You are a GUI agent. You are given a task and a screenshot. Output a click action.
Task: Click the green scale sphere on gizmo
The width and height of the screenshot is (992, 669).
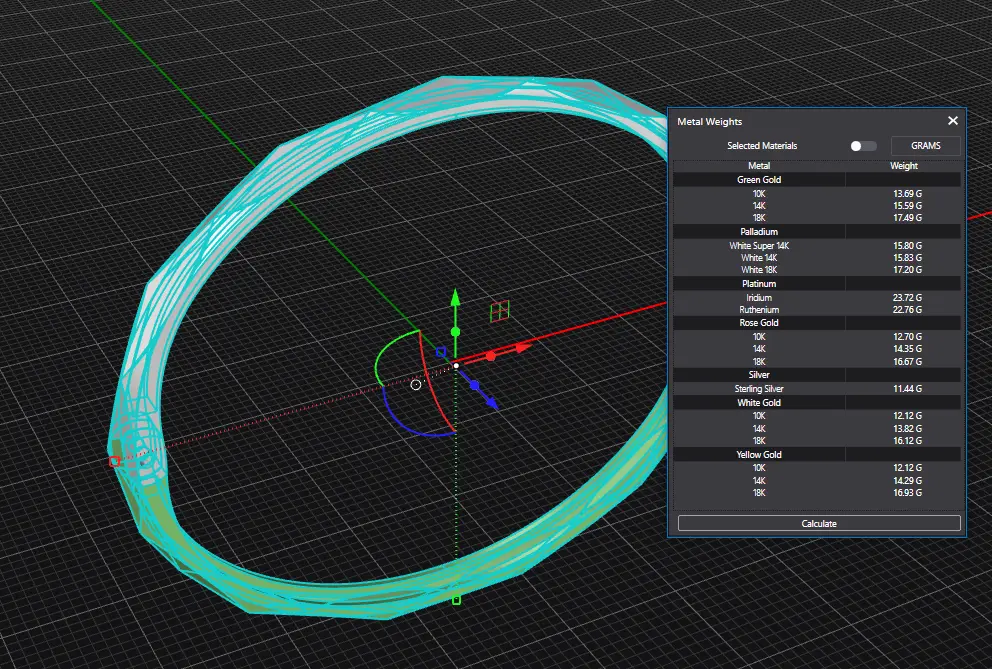[x=456, y=332]
